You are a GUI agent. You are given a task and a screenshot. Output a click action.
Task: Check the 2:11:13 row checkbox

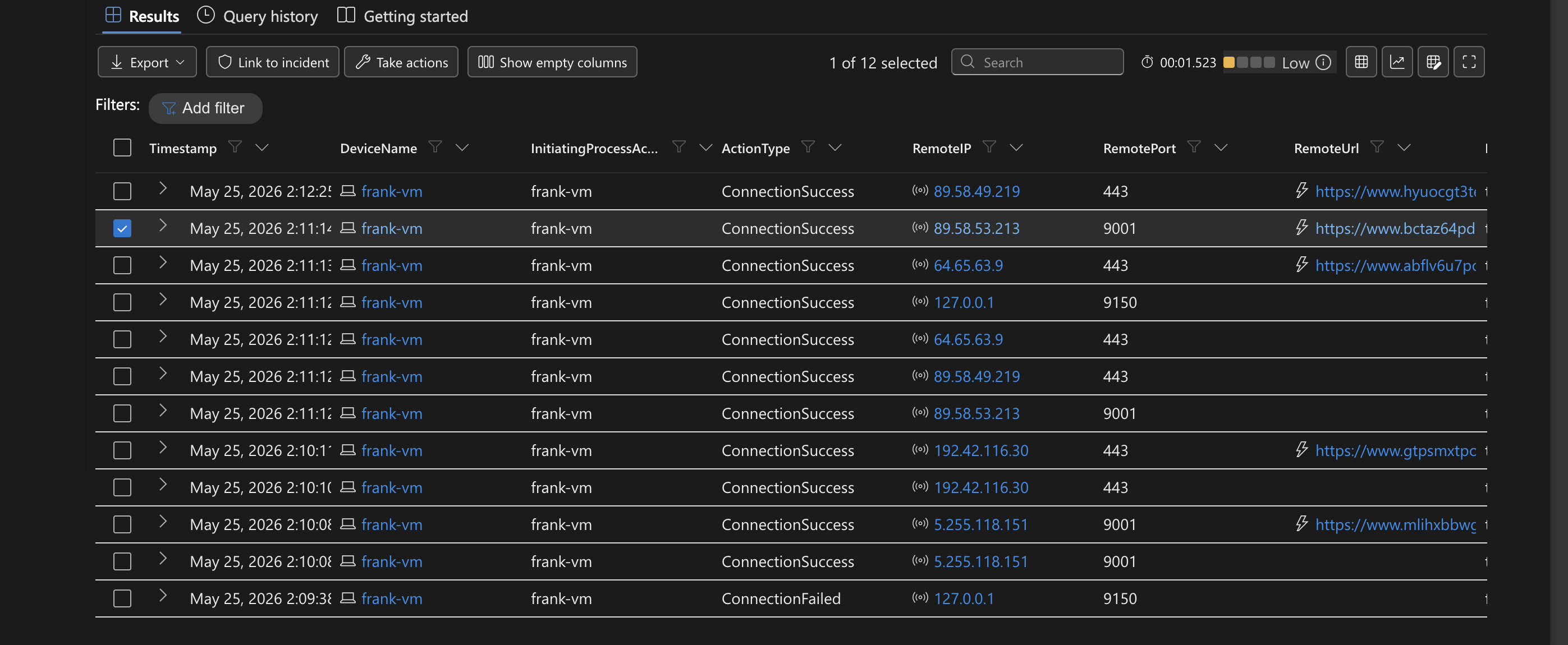tap(122, 265)
